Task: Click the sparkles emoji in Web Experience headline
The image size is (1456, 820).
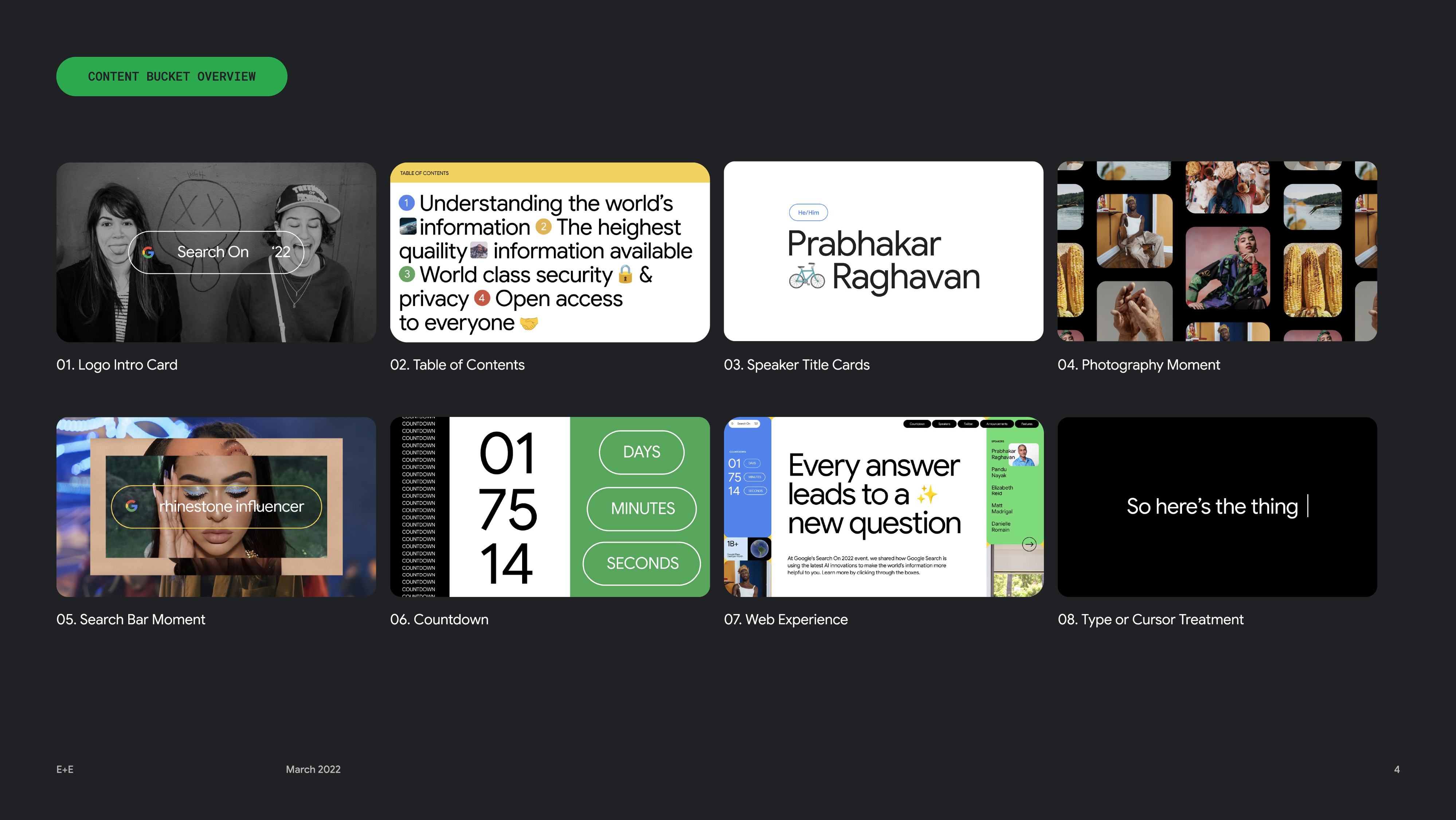Action: coord(927,495)
